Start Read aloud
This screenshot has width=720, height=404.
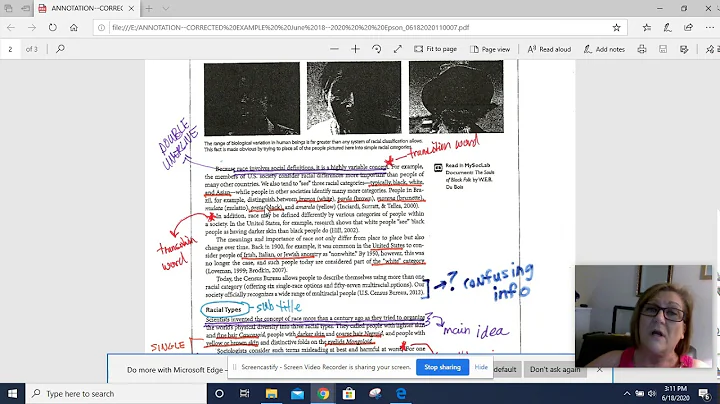549,49
